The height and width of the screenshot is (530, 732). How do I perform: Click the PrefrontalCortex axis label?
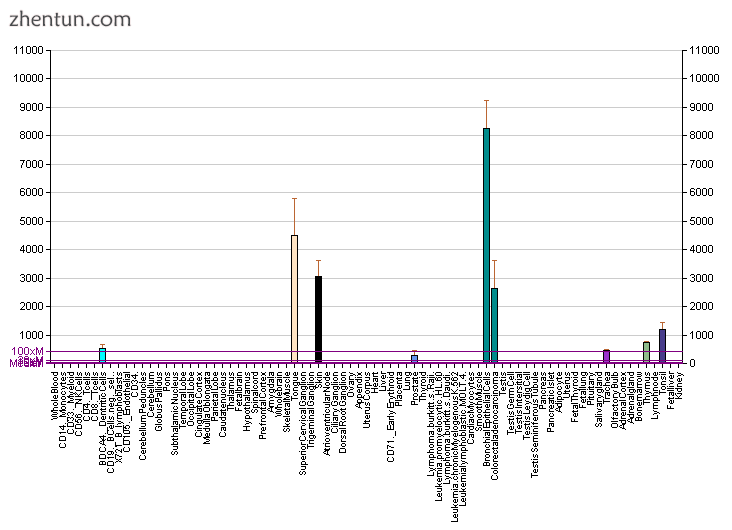(x=262, y=406)
